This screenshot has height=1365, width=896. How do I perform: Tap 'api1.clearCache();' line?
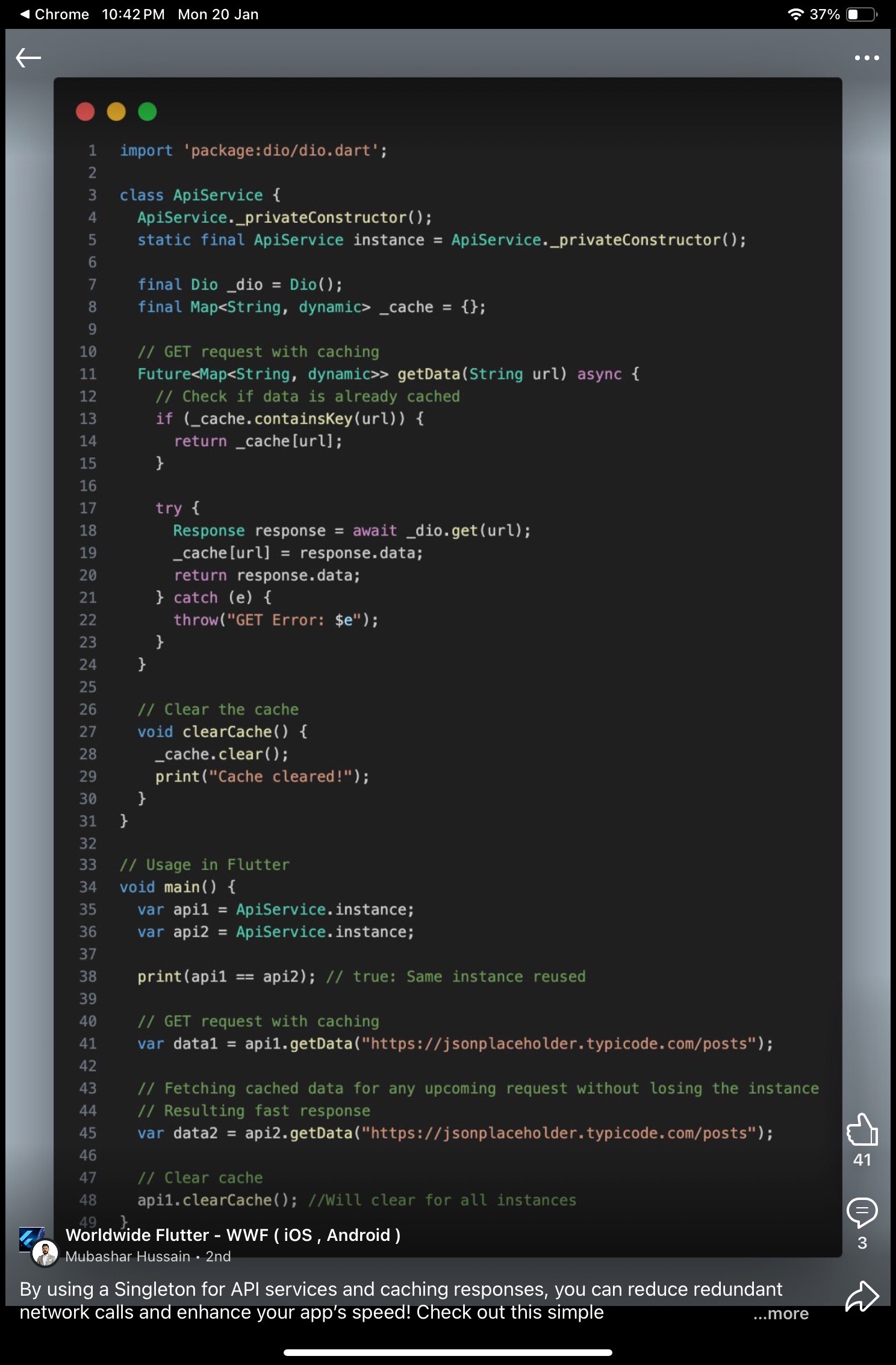click(217, 1200)
